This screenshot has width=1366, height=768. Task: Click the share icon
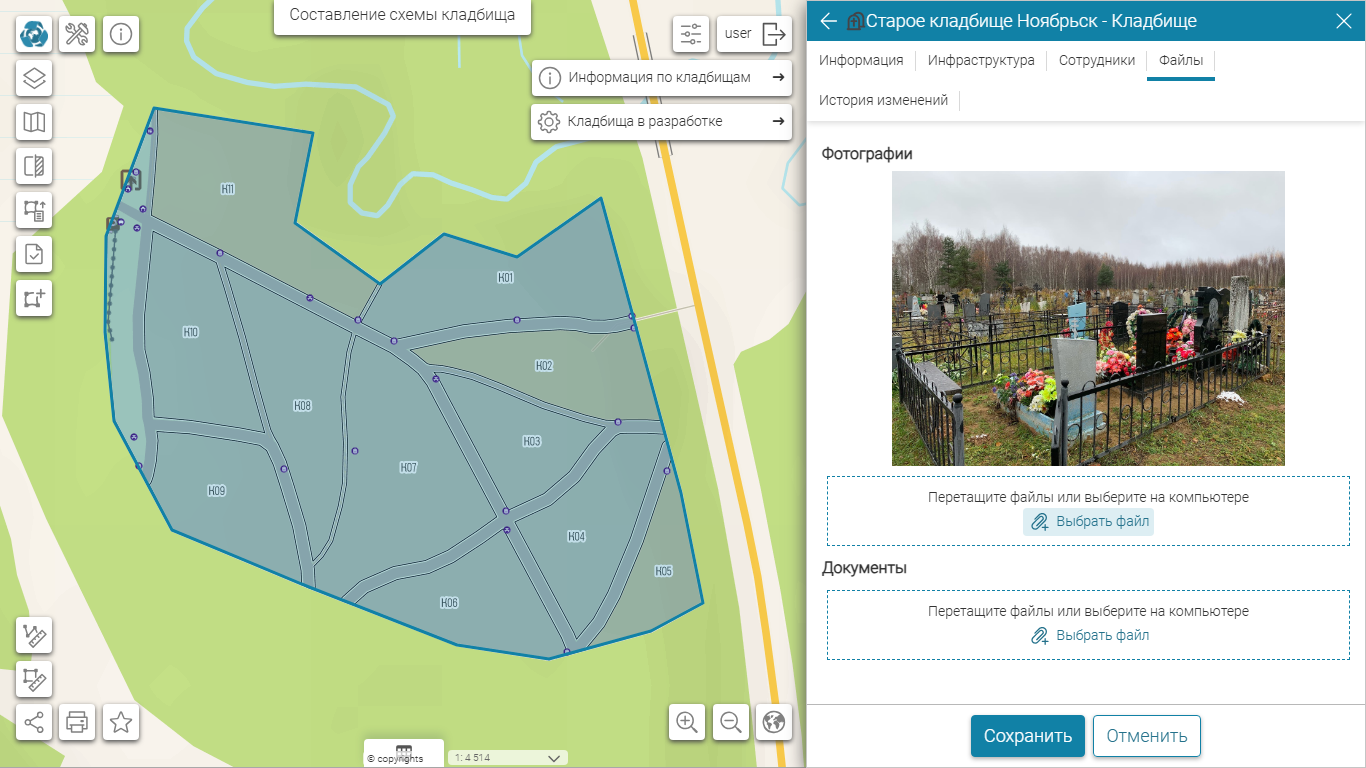point(35,722)
